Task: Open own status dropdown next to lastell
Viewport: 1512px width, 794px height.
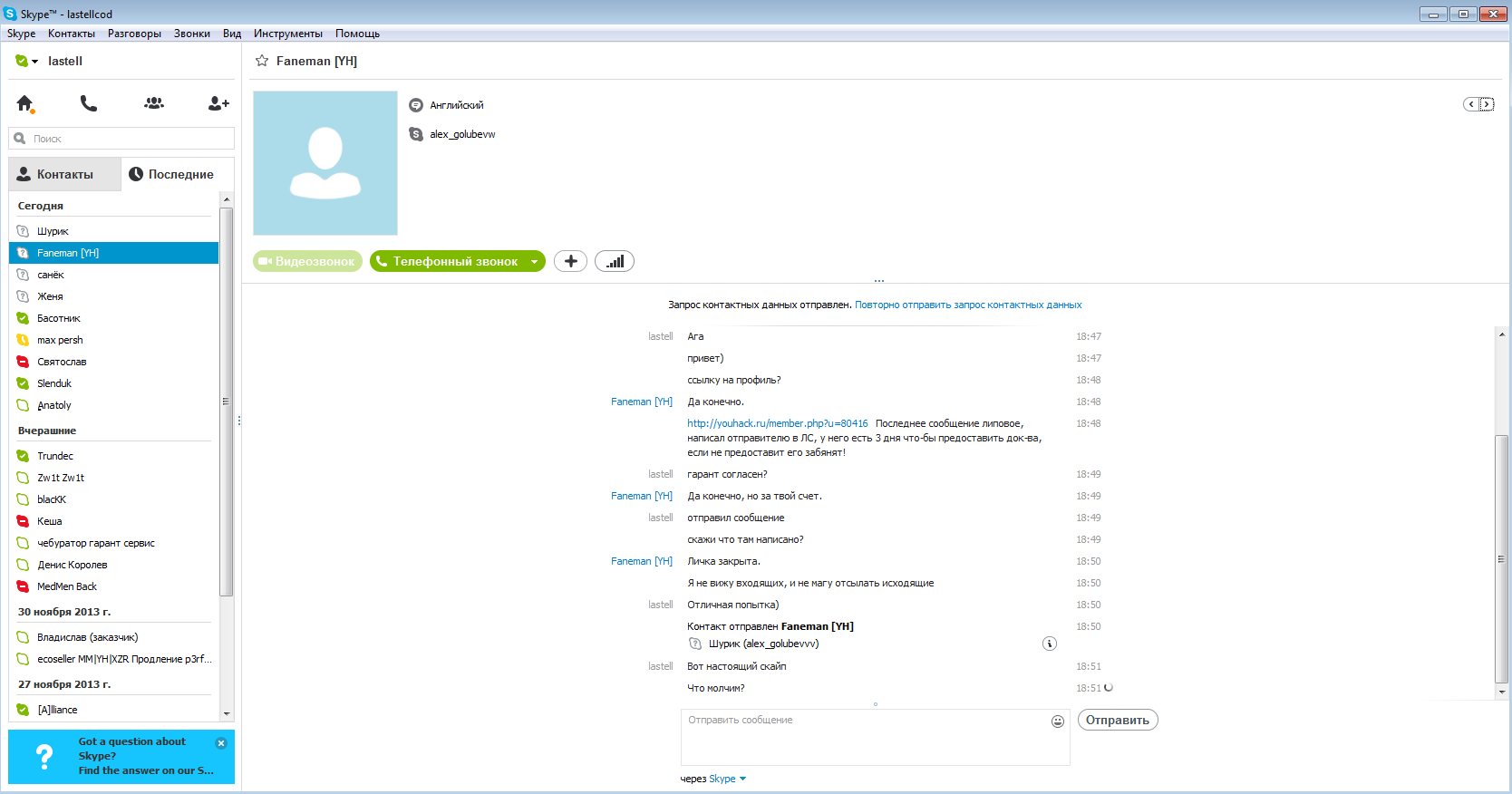Action: [26, 61]
